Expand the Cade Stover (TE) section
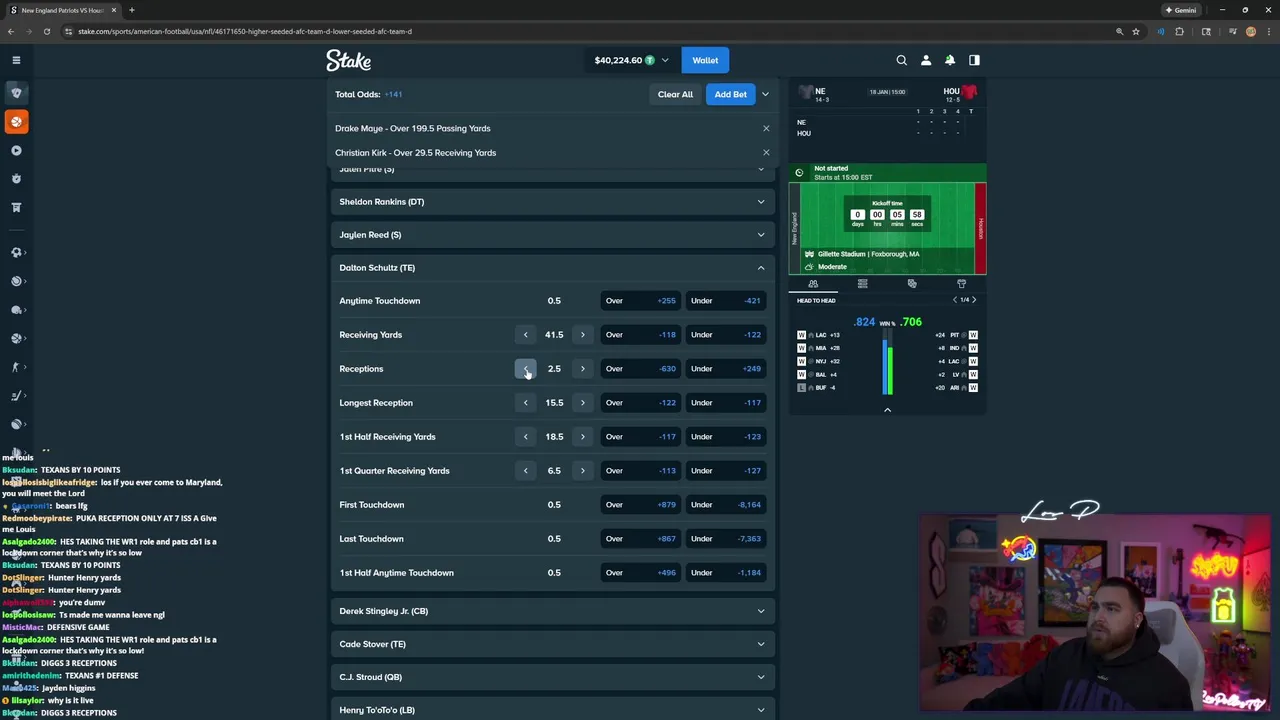The image size is (1280, 720). (x=552, y=644)
